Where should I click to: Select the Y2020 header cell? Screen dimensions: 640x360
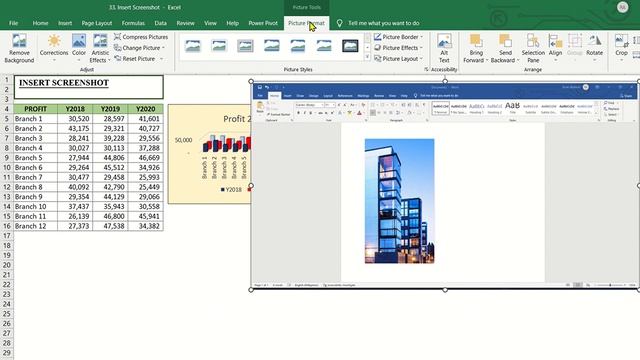pyautogui.click(x=146, y=109)
